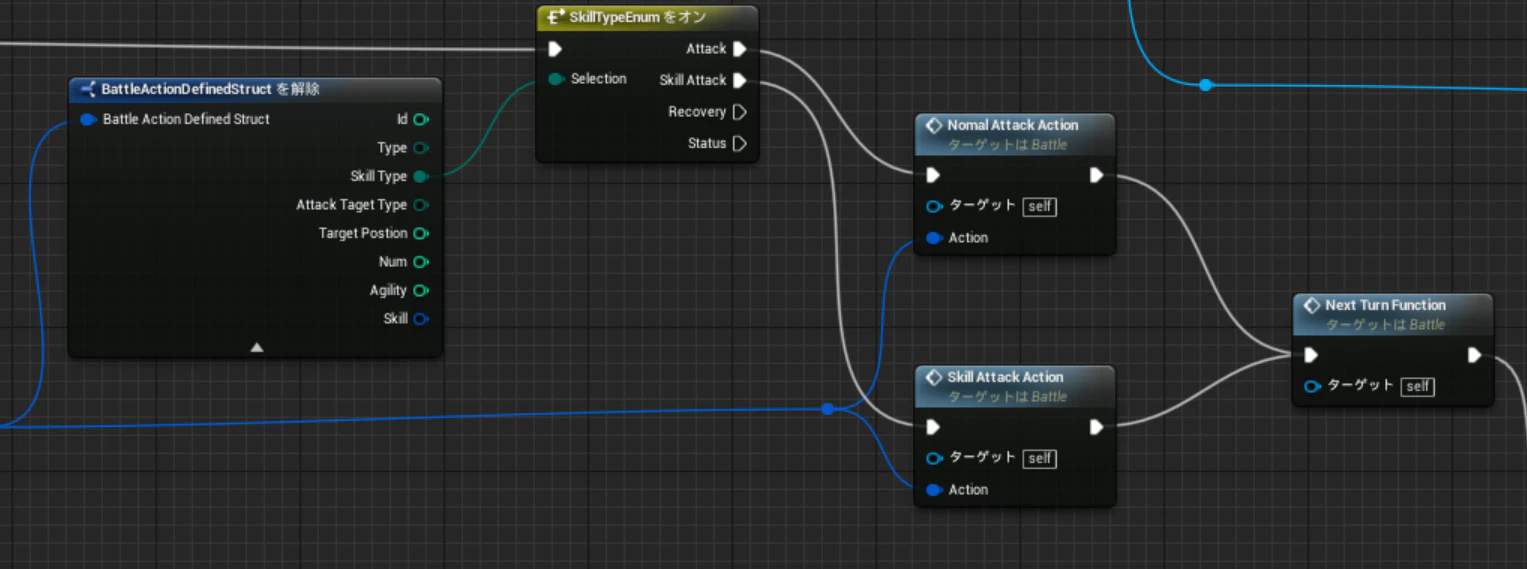1527x569 pixels.
Task: Click the self value on Skill Attack Action
Action: coord(1040,458)
